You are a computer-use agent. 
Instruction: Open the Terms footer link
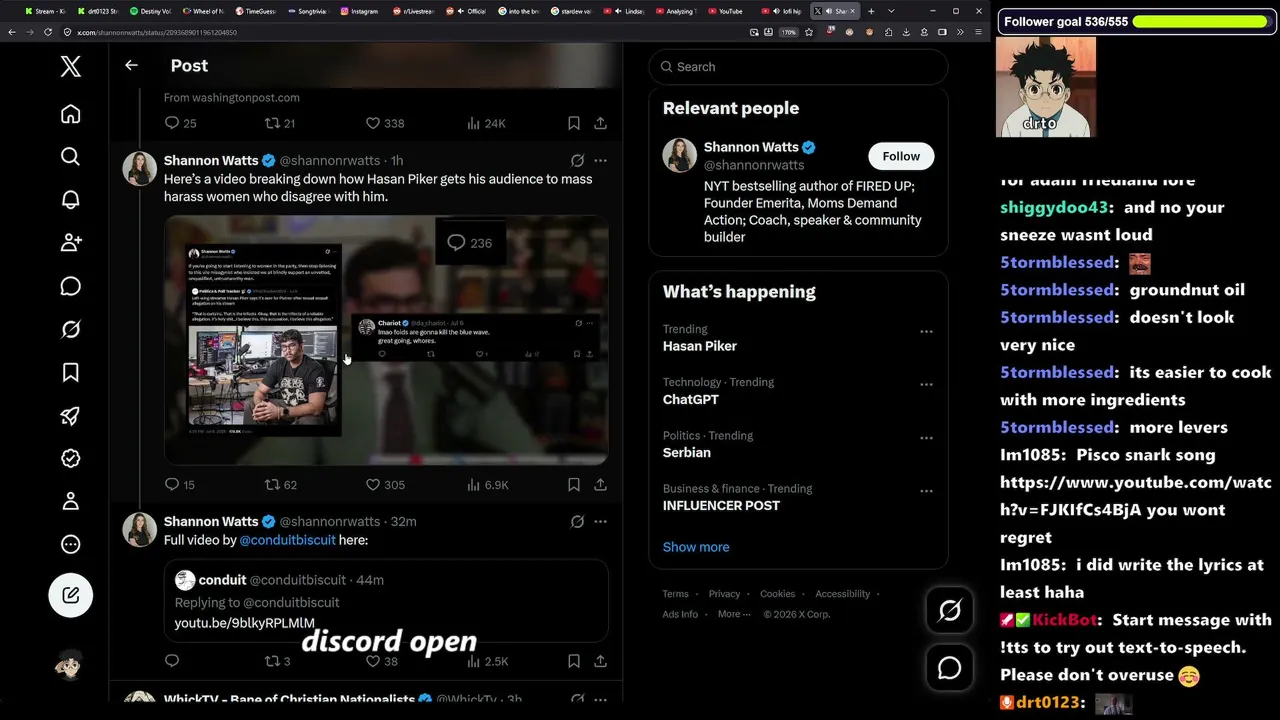[675, 594]
